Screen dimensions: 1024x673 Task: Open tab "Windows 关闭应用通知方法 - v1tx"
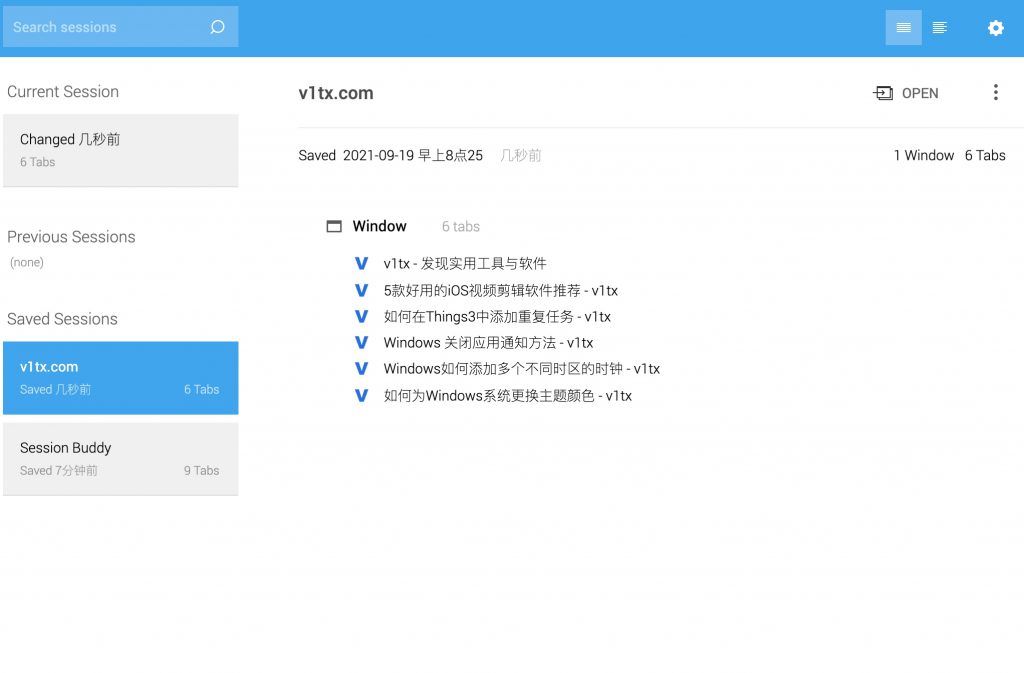click(488, 343)
